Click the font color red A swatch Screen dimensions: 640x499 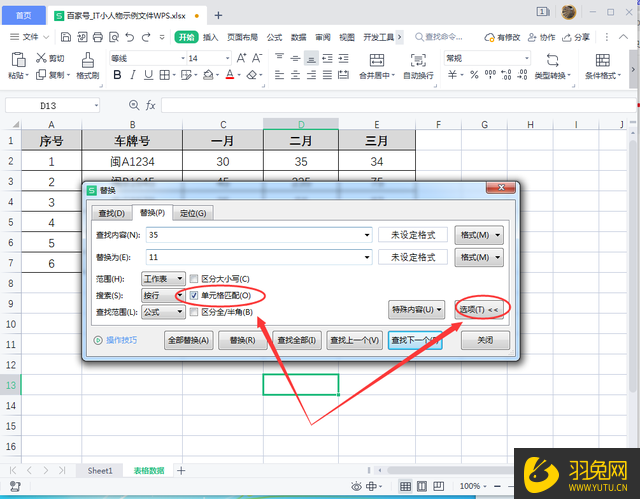tap(230, 75)
